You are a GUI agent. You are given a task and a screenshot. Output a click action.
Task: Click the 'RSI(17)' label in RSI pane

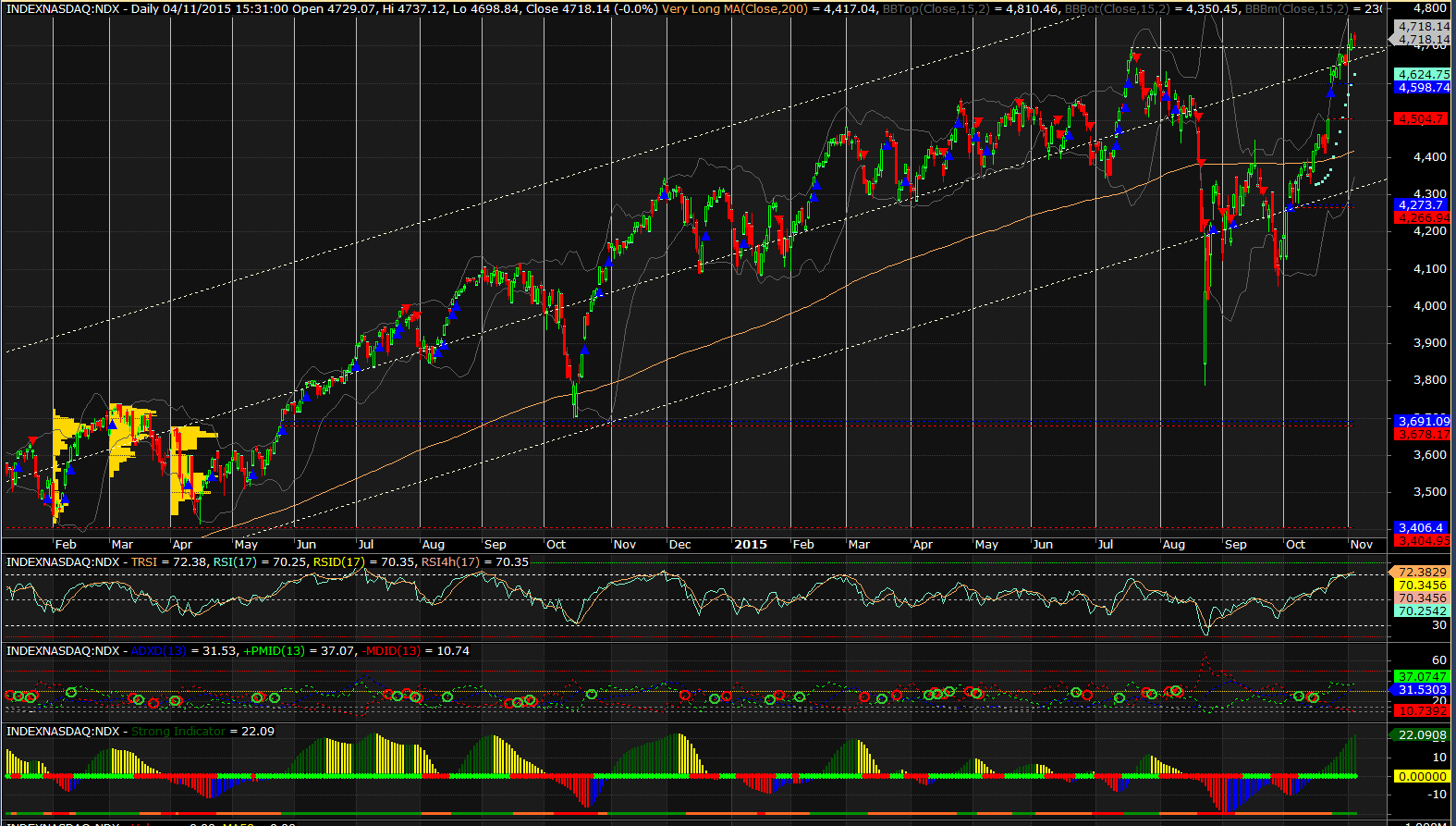[235, 561]
